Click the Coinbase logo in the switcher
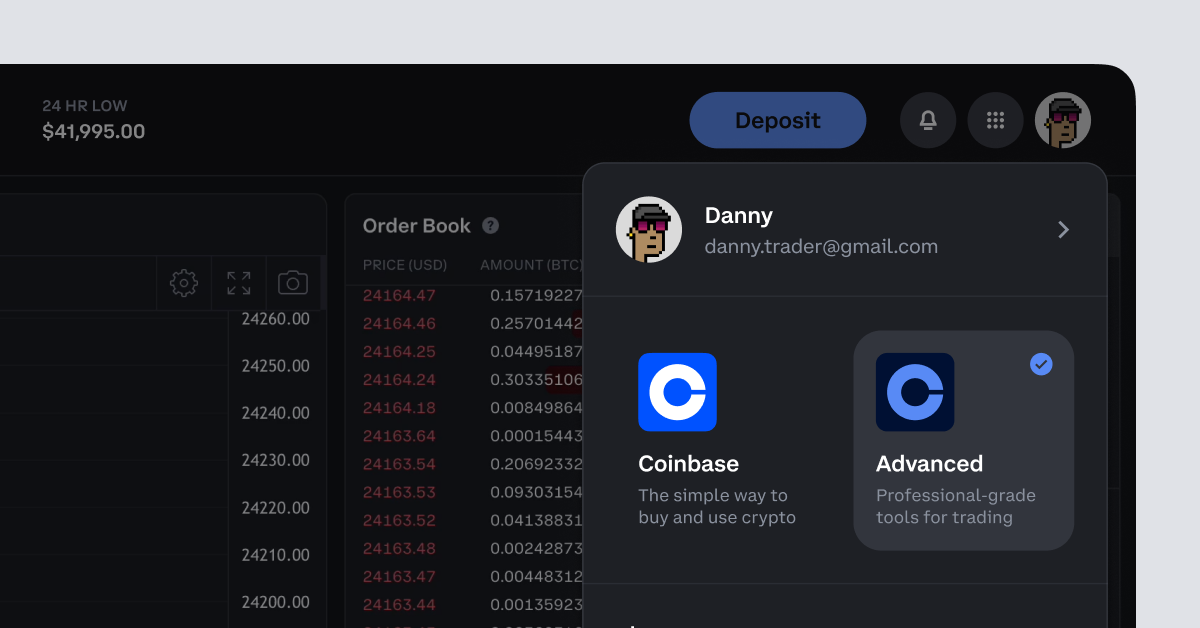 click(678, 392)
